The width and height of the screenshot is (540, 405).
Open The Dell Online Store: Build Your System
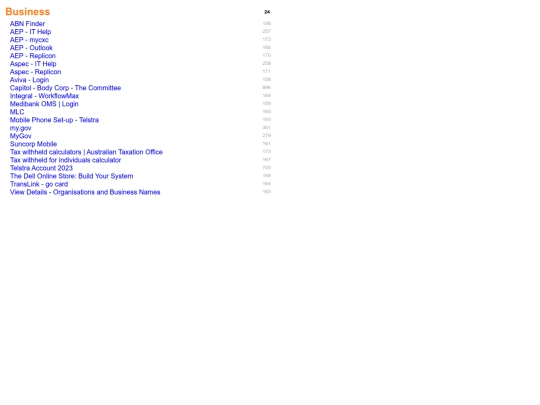72,176
